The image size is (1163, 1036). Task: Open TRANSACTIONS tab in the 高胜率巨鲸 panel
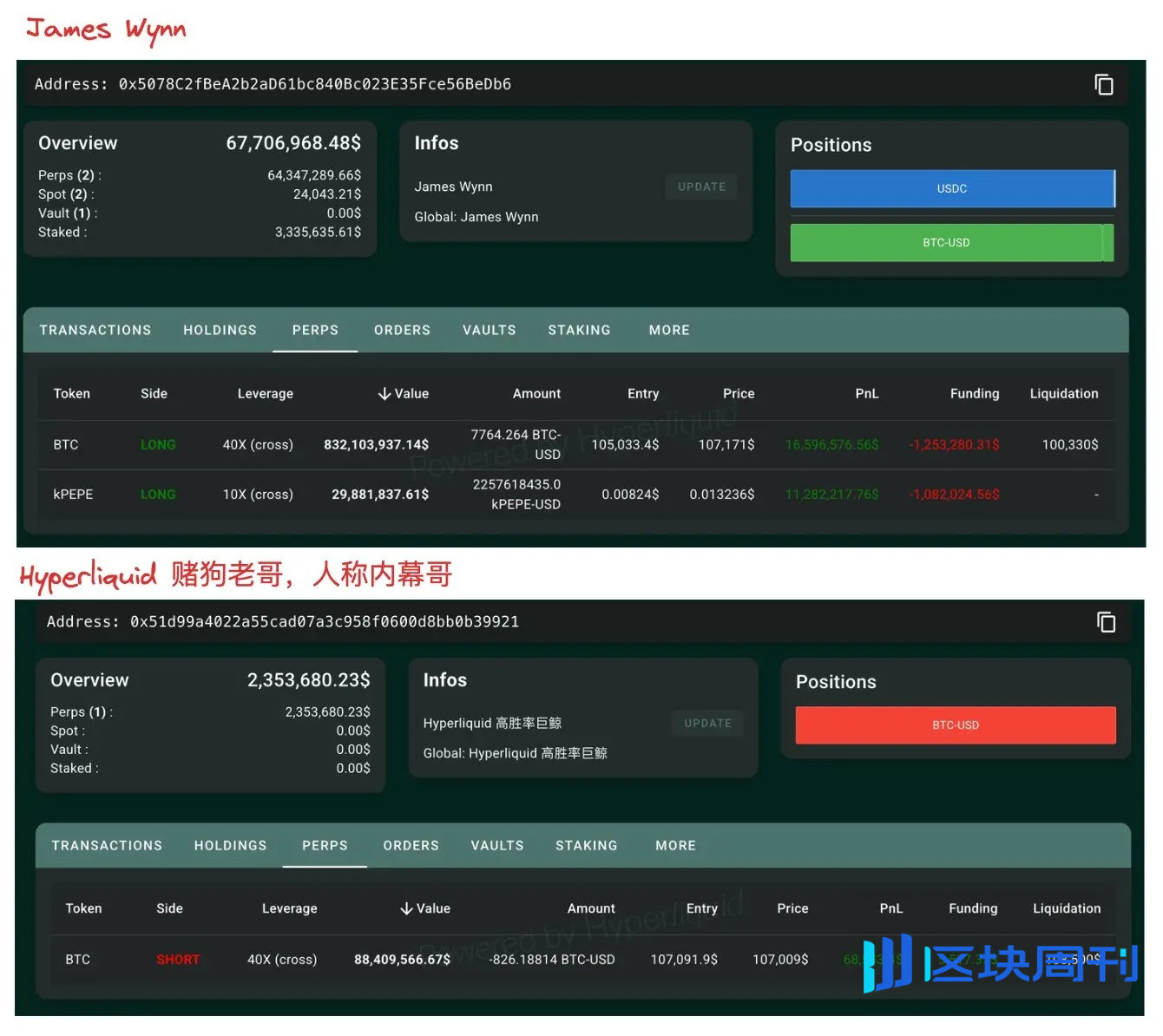coord(107,846)
